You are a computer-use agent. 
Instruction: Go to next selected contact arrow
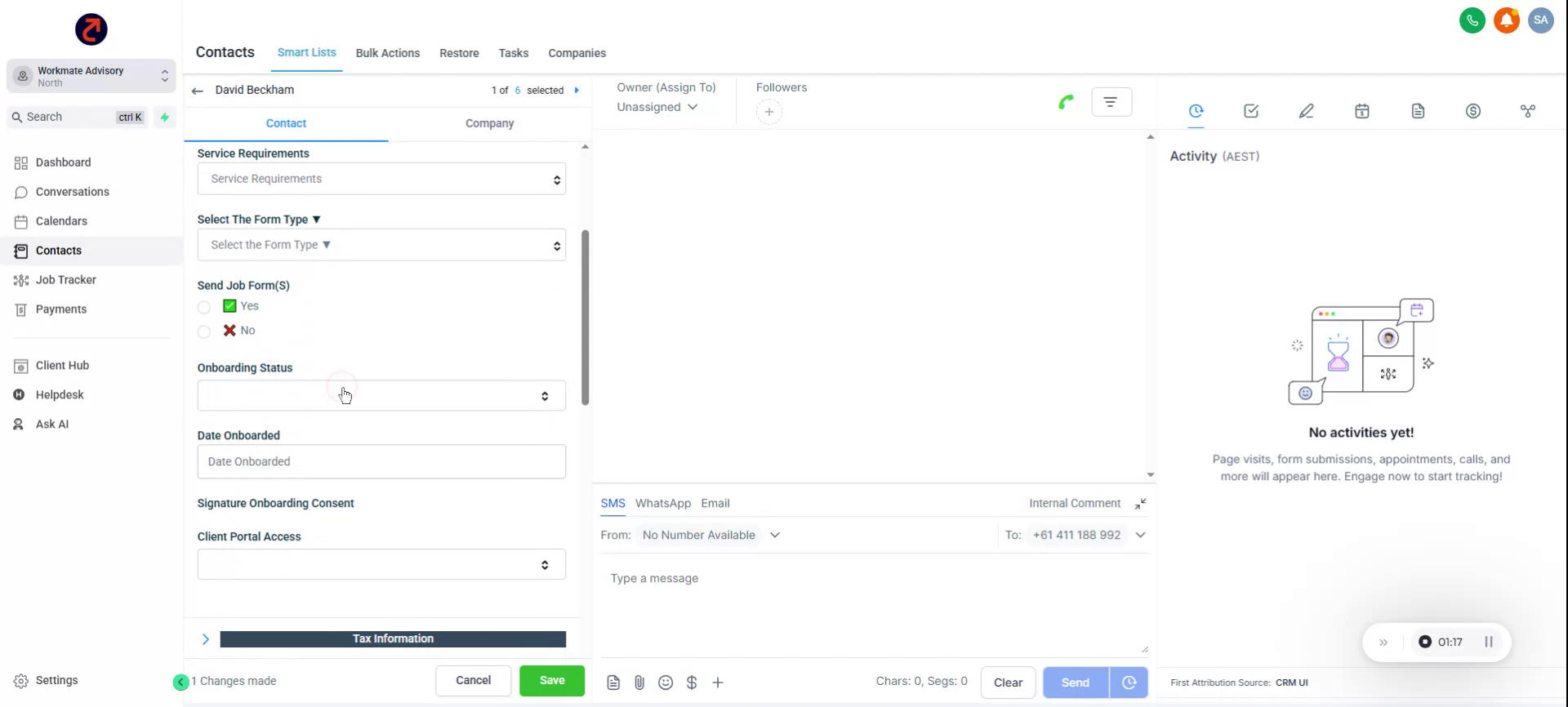coord(577,90)
